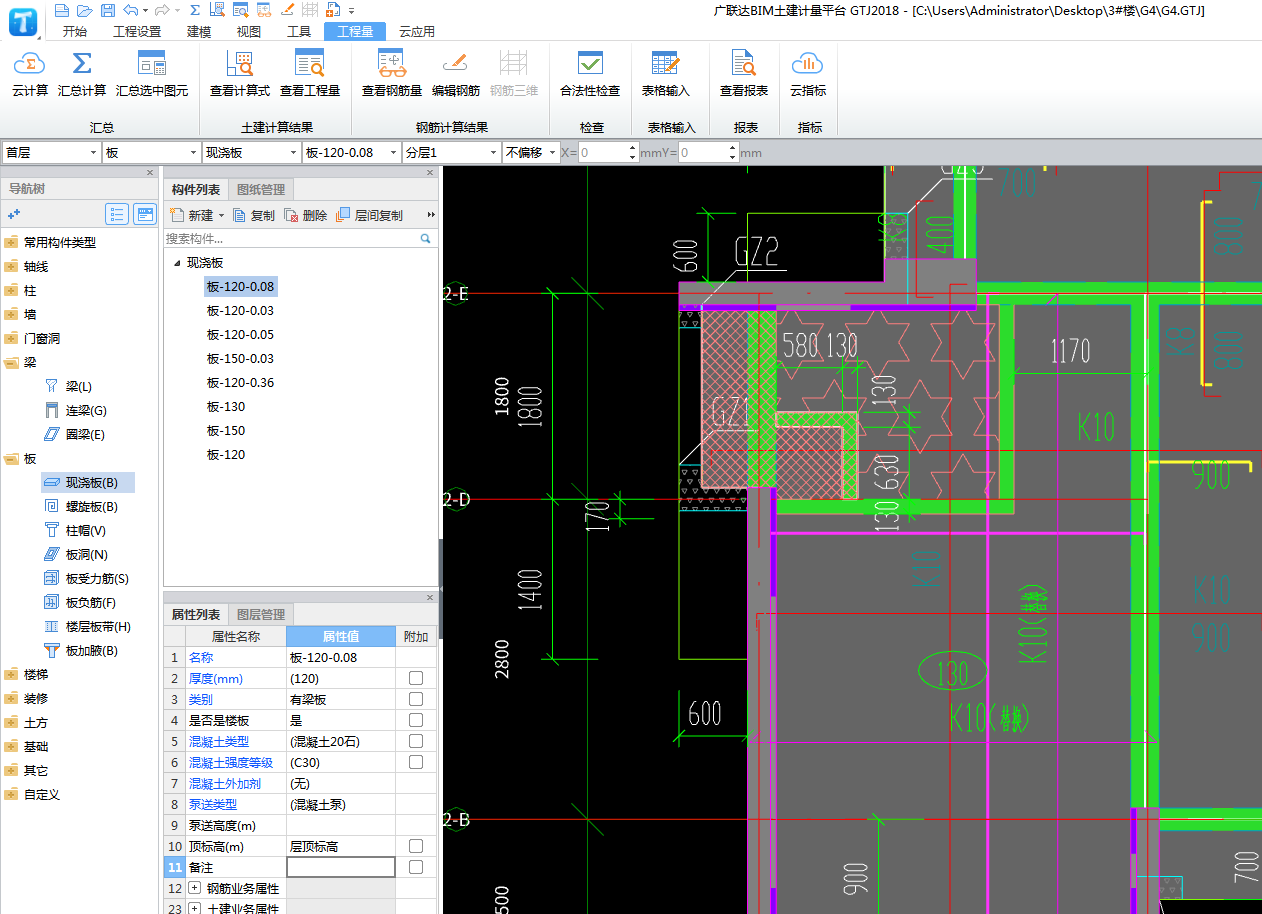The image size is (1262, 914).
Task: Open 查看工程量 view quantities
Action: [310, 76]
